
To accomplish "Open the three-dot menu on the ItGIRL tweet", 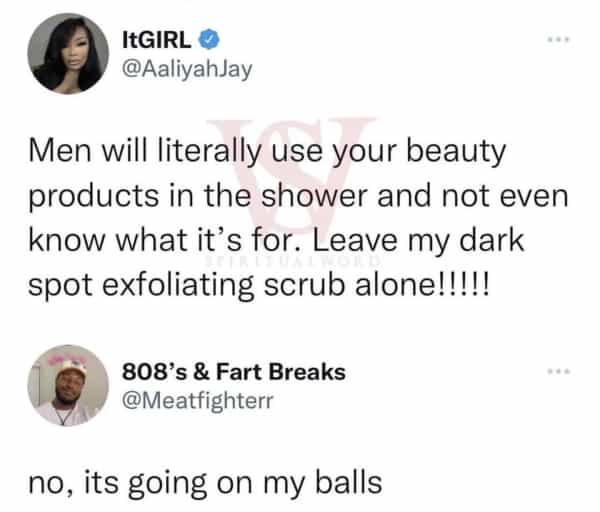I will (x=559, y=39).
